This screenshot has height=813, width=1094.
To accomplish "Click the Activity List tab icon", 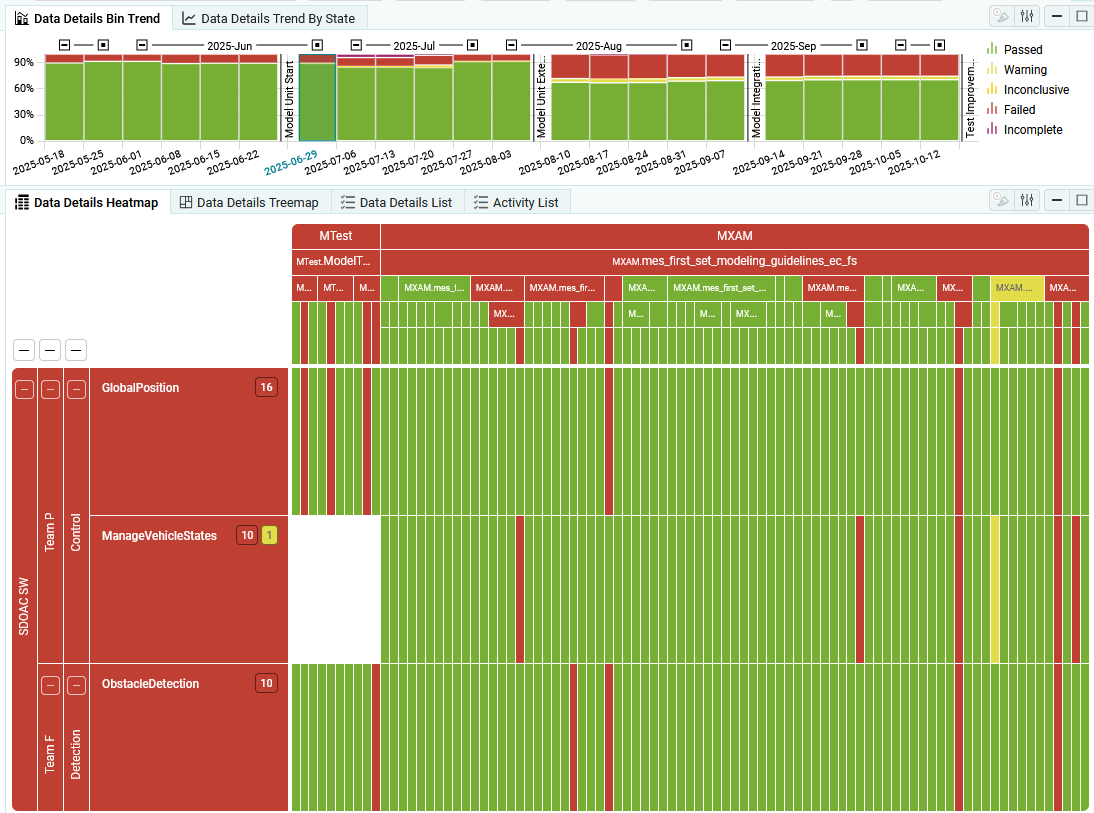I will 481,202.
